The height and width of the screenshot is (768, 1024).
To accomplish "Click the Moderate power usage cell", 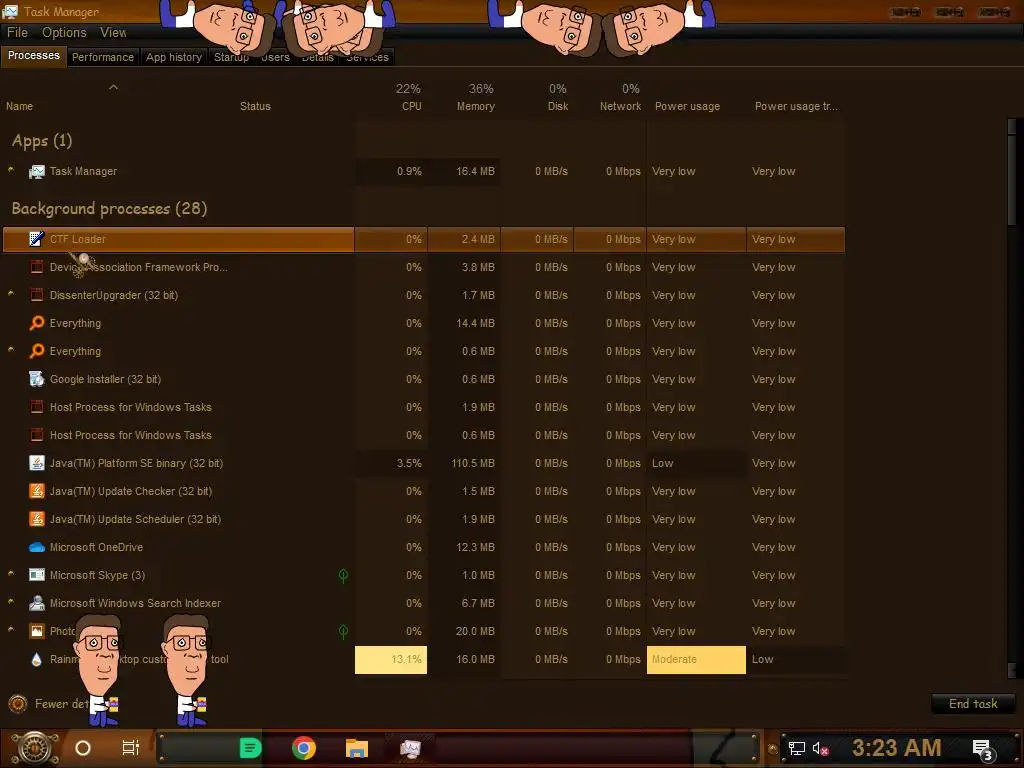I will pos(696,660).
